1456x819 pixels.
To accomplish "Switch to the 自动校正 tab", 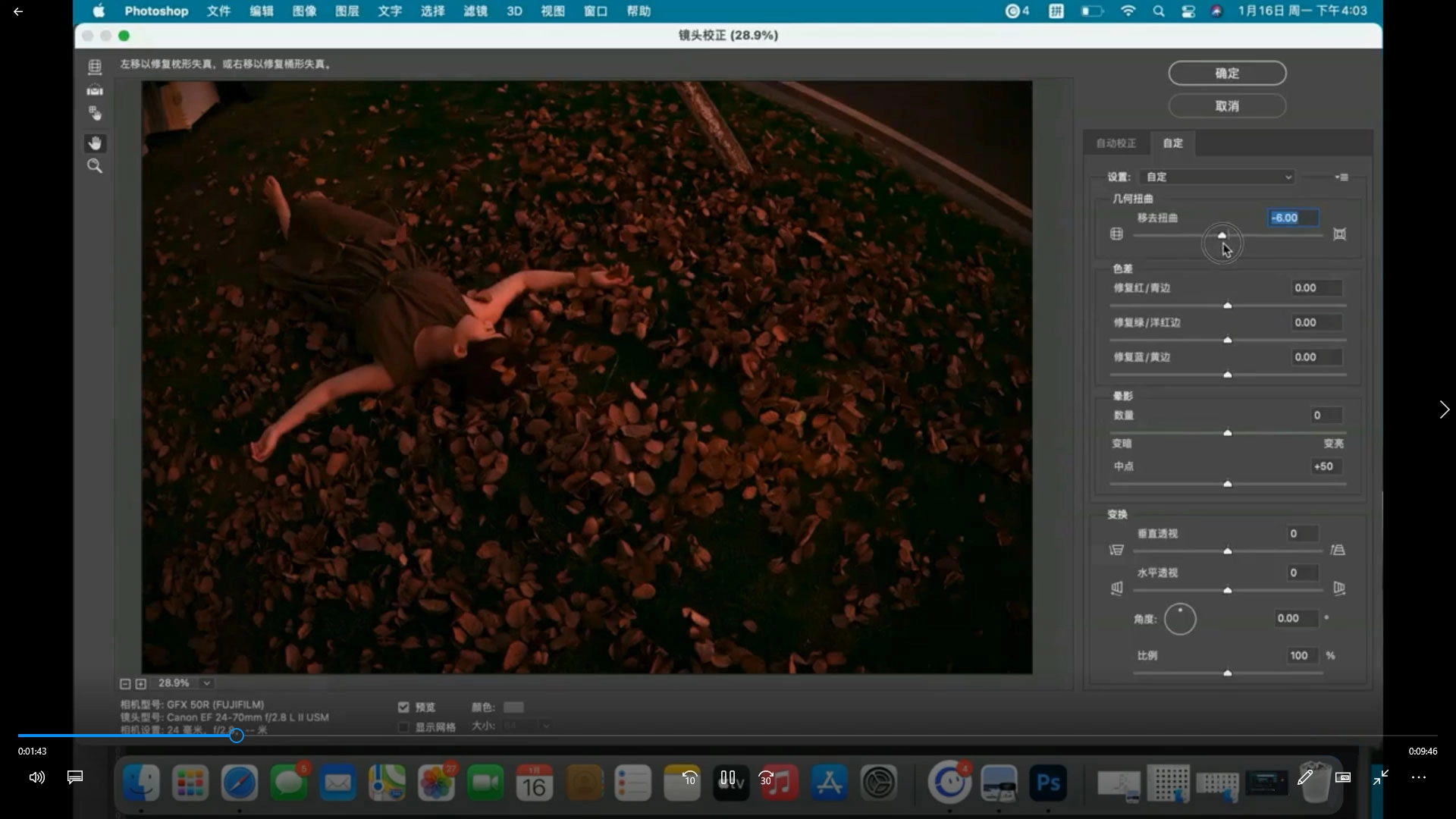I will tap(1116, 143).
